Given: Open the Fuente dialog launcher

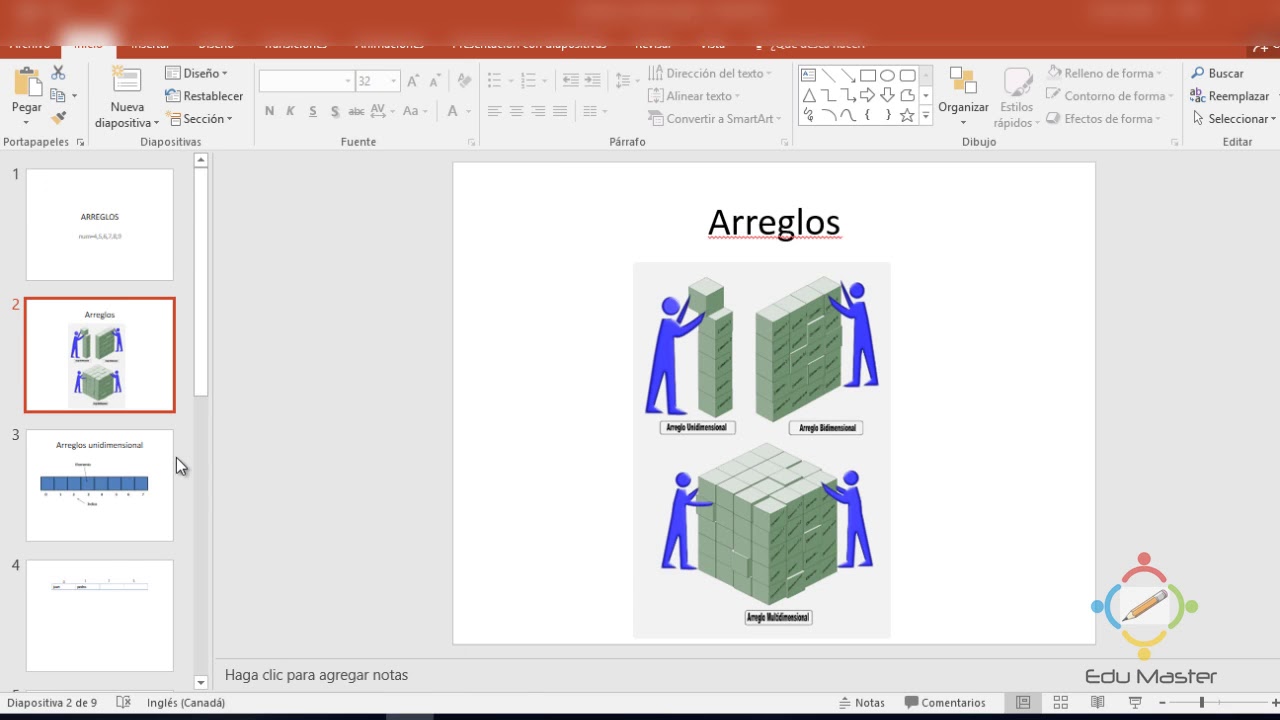Looking at the screenshot, I should 470,143.
